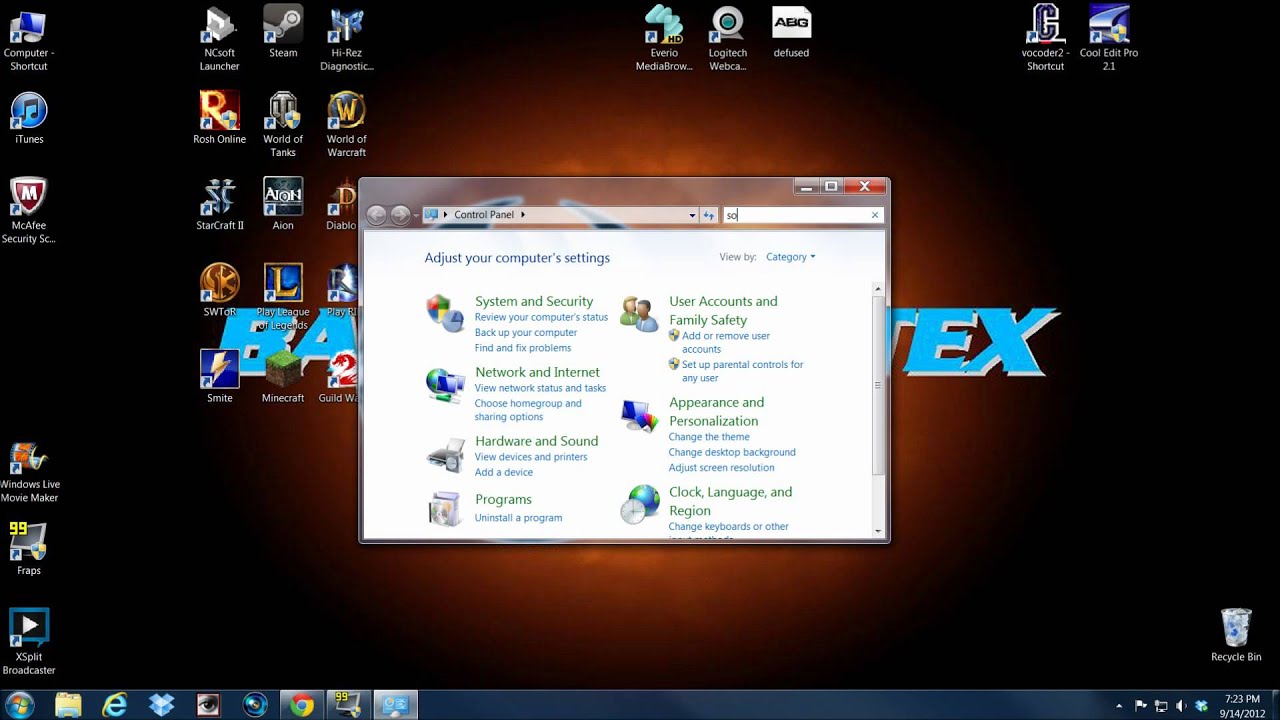
Task: Select Play League of Legends icon
Action: 283,297
